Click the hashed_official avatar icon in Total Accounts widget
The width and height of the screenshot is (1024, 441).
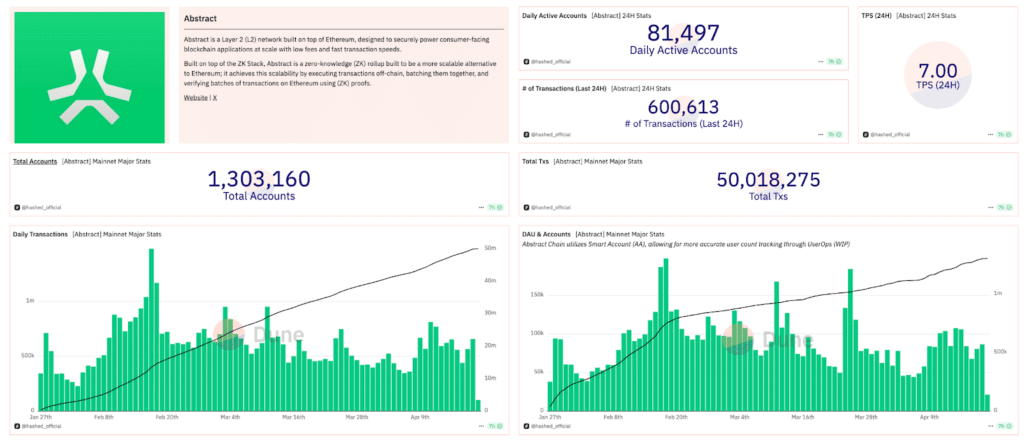16,207
